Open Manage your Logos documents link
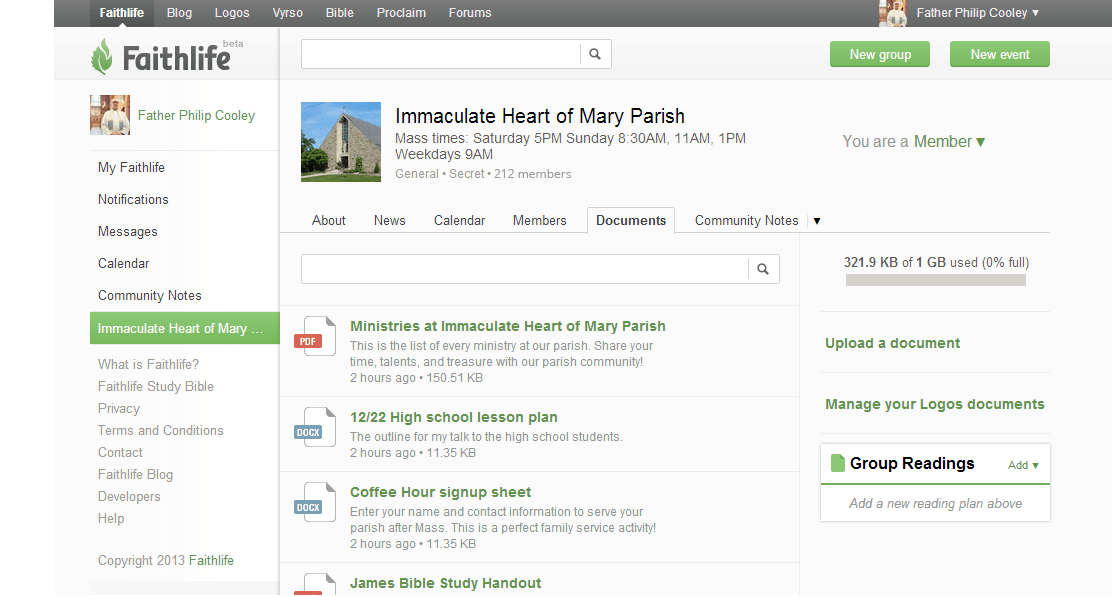 [x=935, y=404]
